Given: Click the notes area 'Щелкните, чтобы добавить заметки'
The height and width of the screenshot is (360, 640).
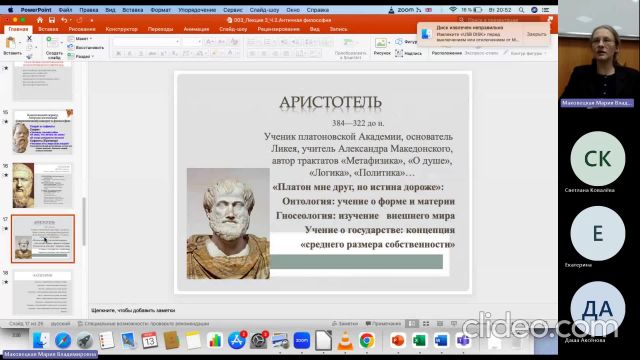Looking at the screenshot, I should pos(133,310).
